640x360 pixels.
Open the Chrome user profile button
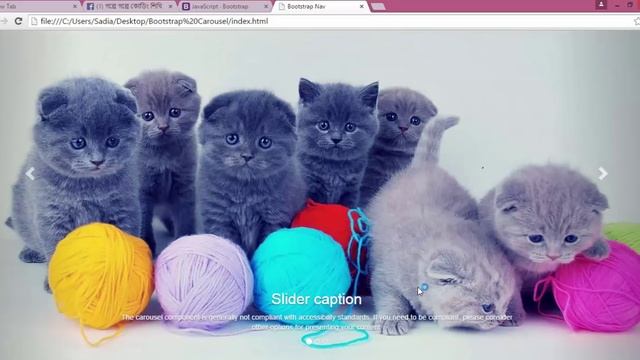pyautogui.click(x=601, y=4)
